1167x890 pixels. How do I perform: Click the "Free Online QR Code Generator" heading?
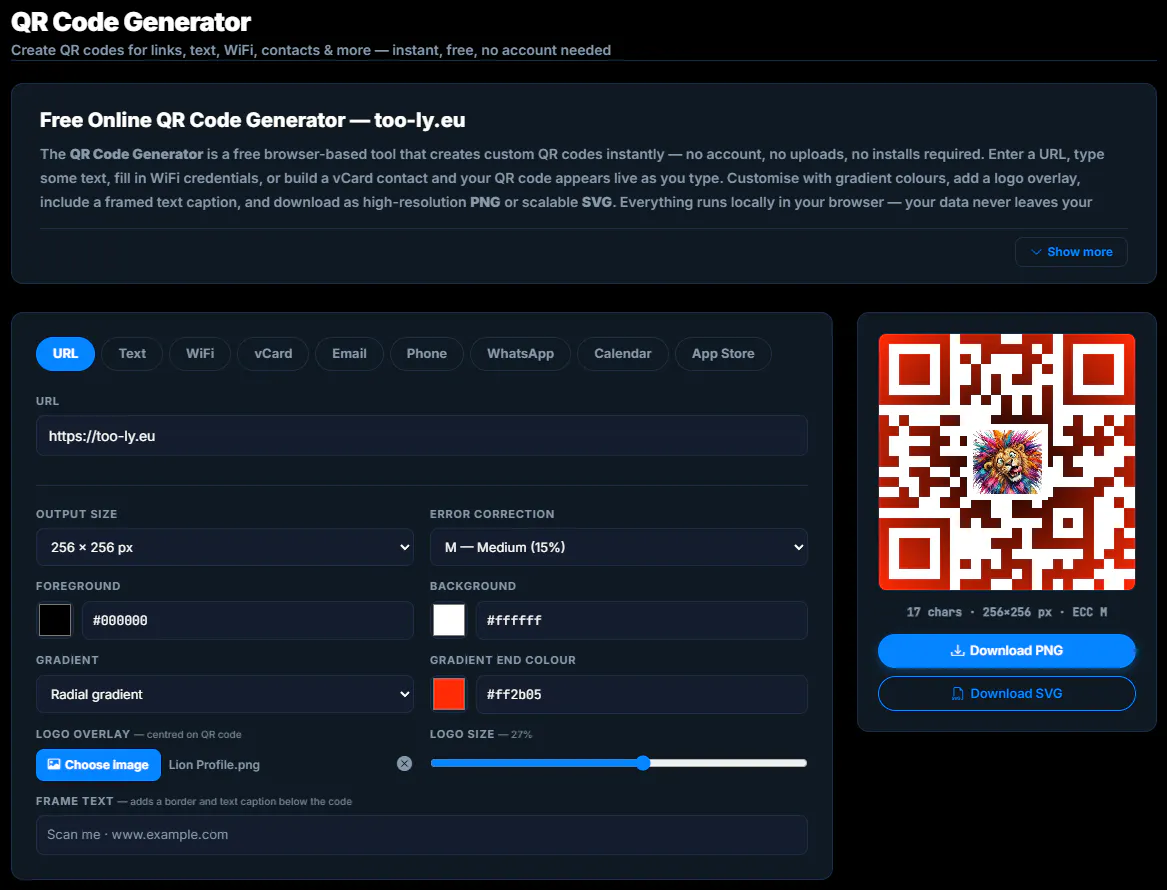coord(252,120)
